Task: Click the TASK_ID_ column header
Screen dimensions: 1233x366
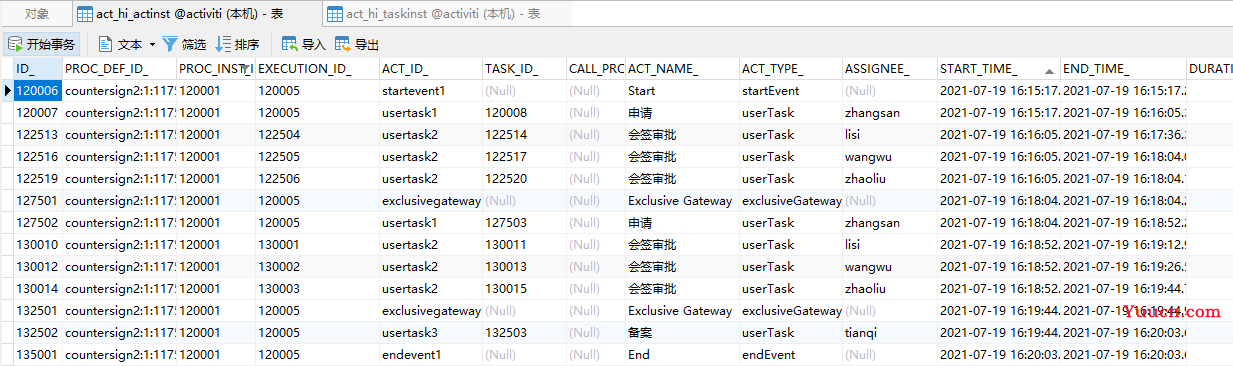Action: click(523, 69)
